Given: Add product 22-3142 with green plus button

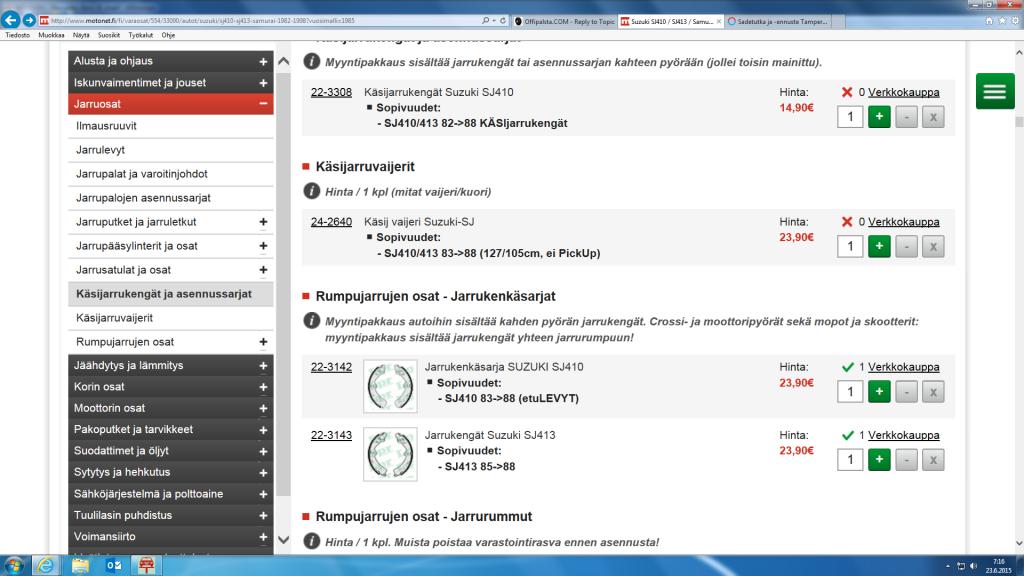Looking at the screenshot, I should click(x=879, y=392).
